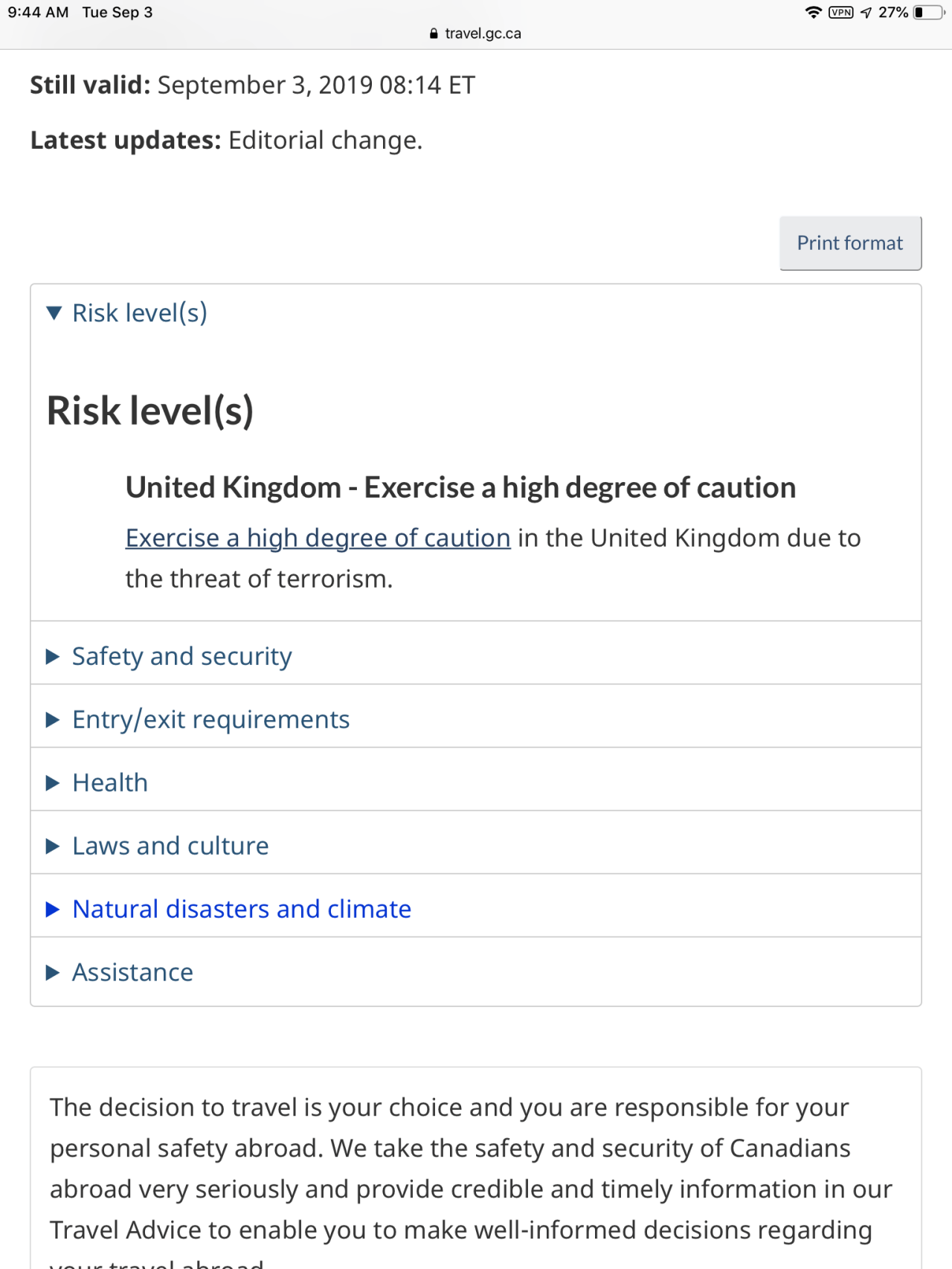Tap the Wi-Fi status icon
This screenshot has width=952, height=1269.
(814, 13)
